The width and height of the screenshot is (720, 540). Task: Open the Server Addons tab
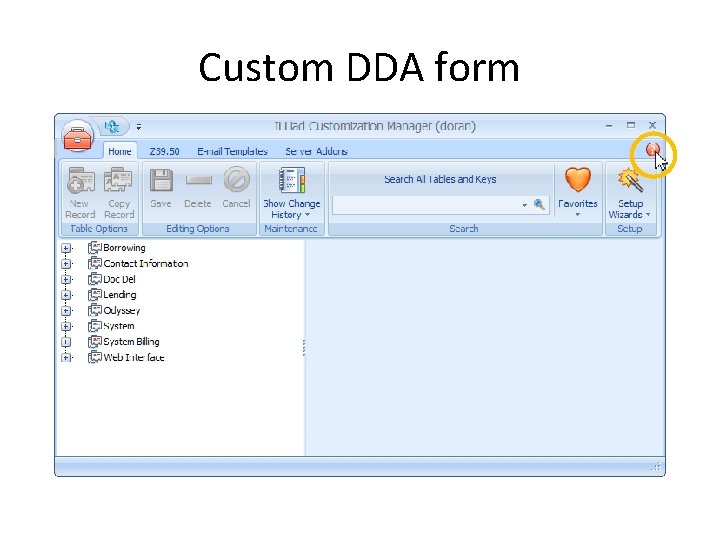[316, 152]
